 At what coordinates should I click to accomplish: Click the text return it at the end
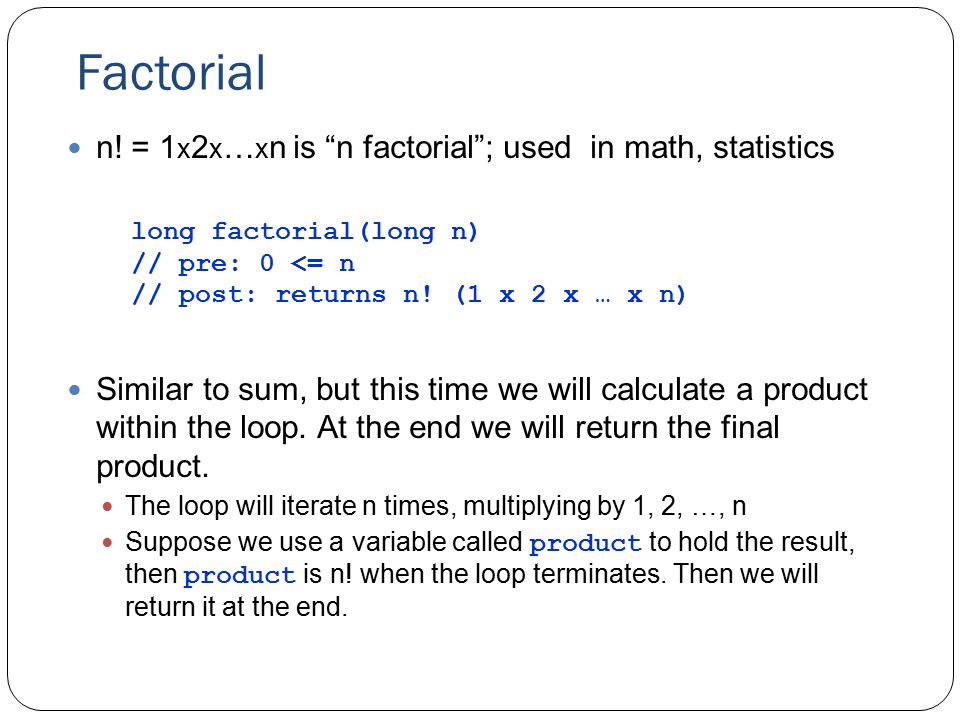(236, 607)
